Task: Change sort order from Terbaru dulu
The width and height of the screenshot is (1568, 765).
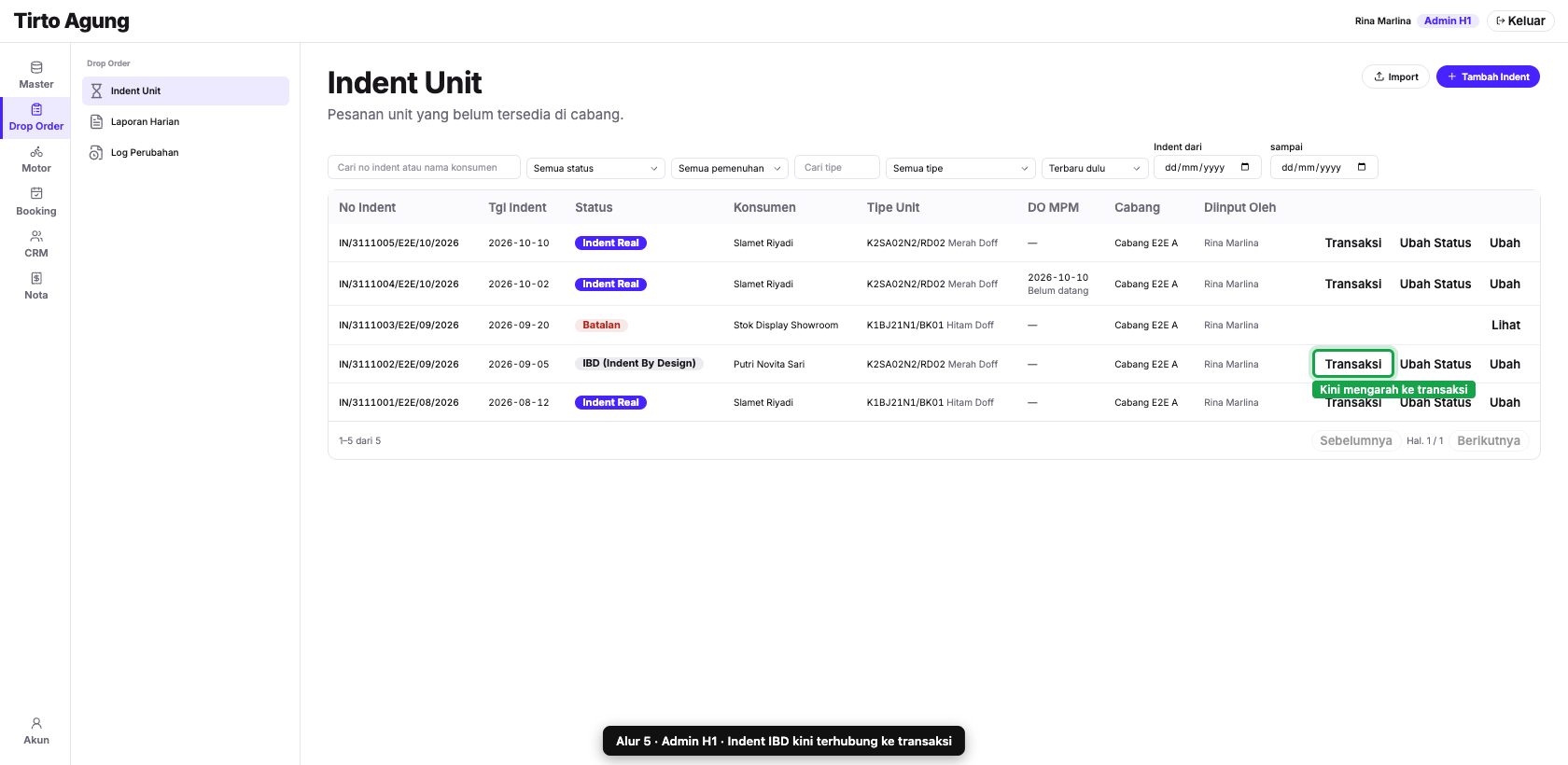Action: pos(1095,168)
